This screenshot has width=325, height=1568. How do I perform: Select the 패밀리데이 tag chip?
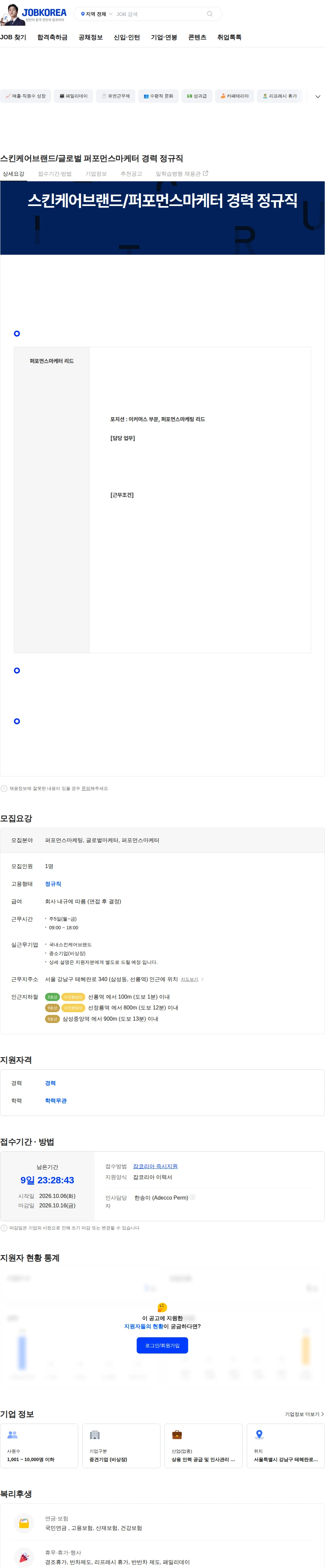click(74, 96)
